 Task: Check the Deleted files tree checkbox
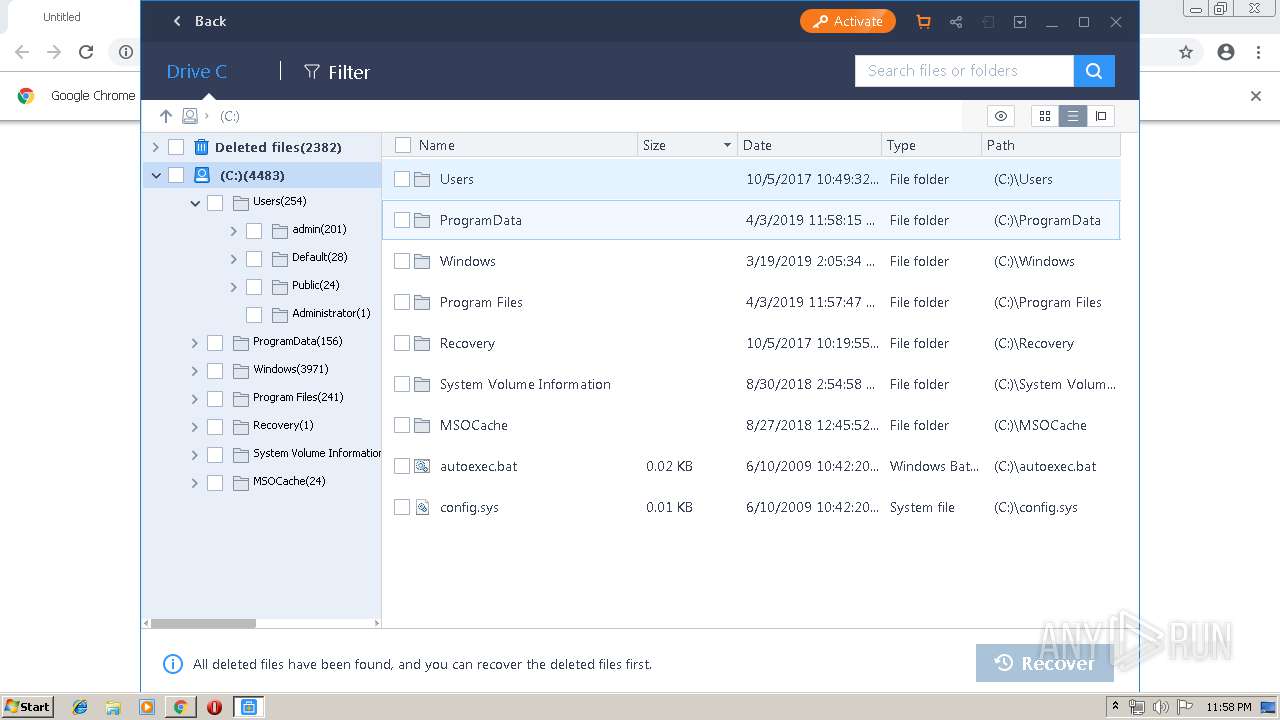pyautogui.click(x=176, y=147)
